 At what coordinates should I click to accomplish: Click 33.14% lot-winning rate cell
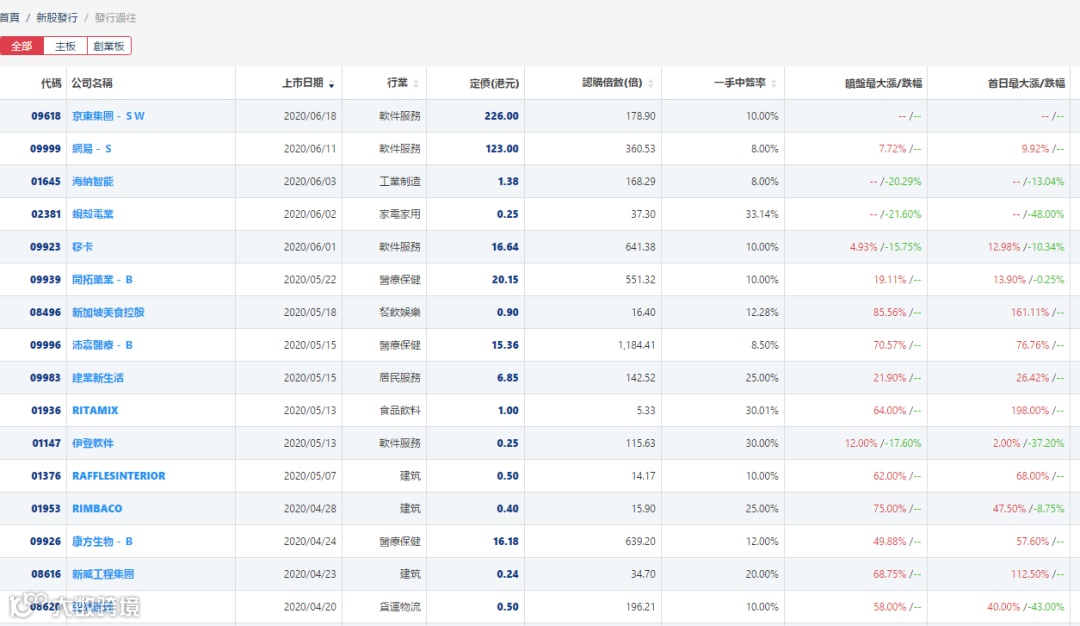tap(762, 214)
